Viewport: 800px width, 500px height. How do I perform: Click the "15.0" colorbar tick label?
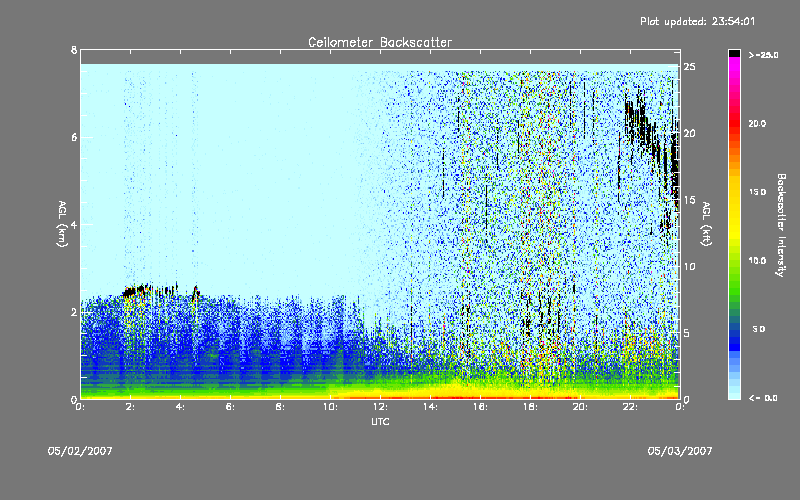pos(757,192)
